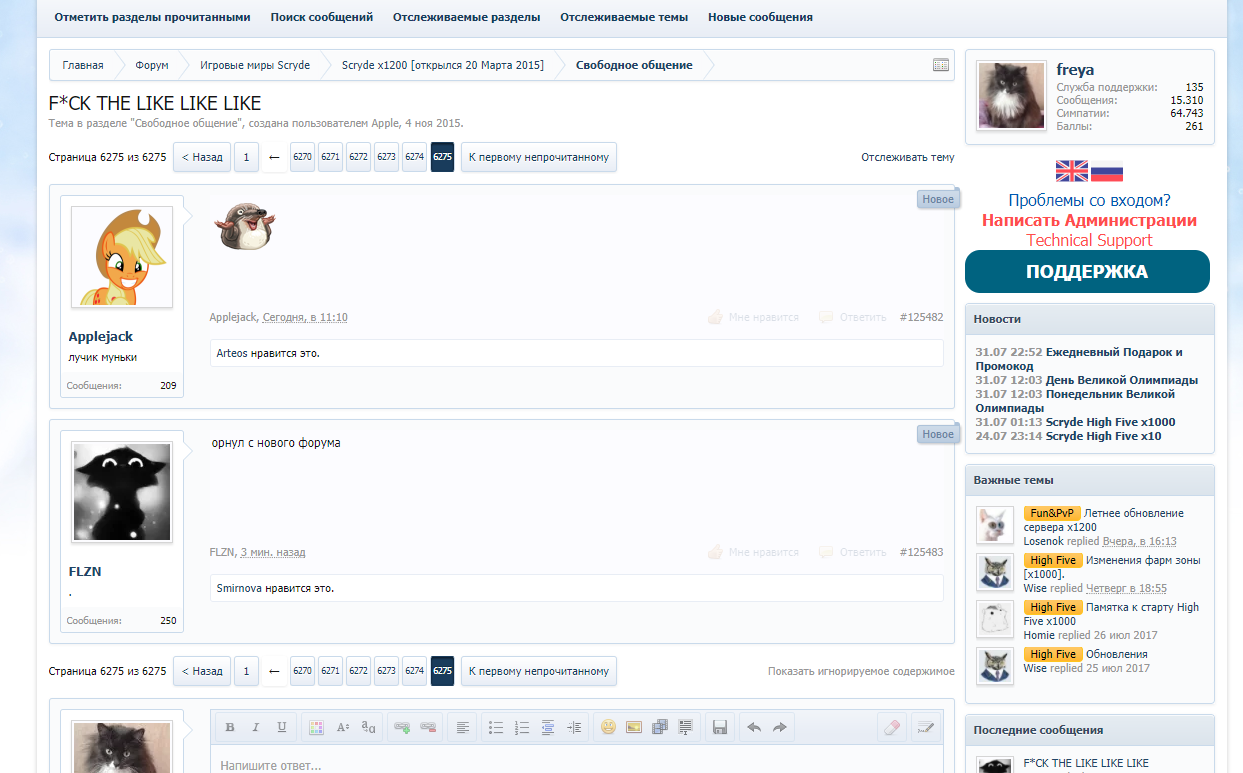Insert media with the film icon

click(x=660, y=727)
